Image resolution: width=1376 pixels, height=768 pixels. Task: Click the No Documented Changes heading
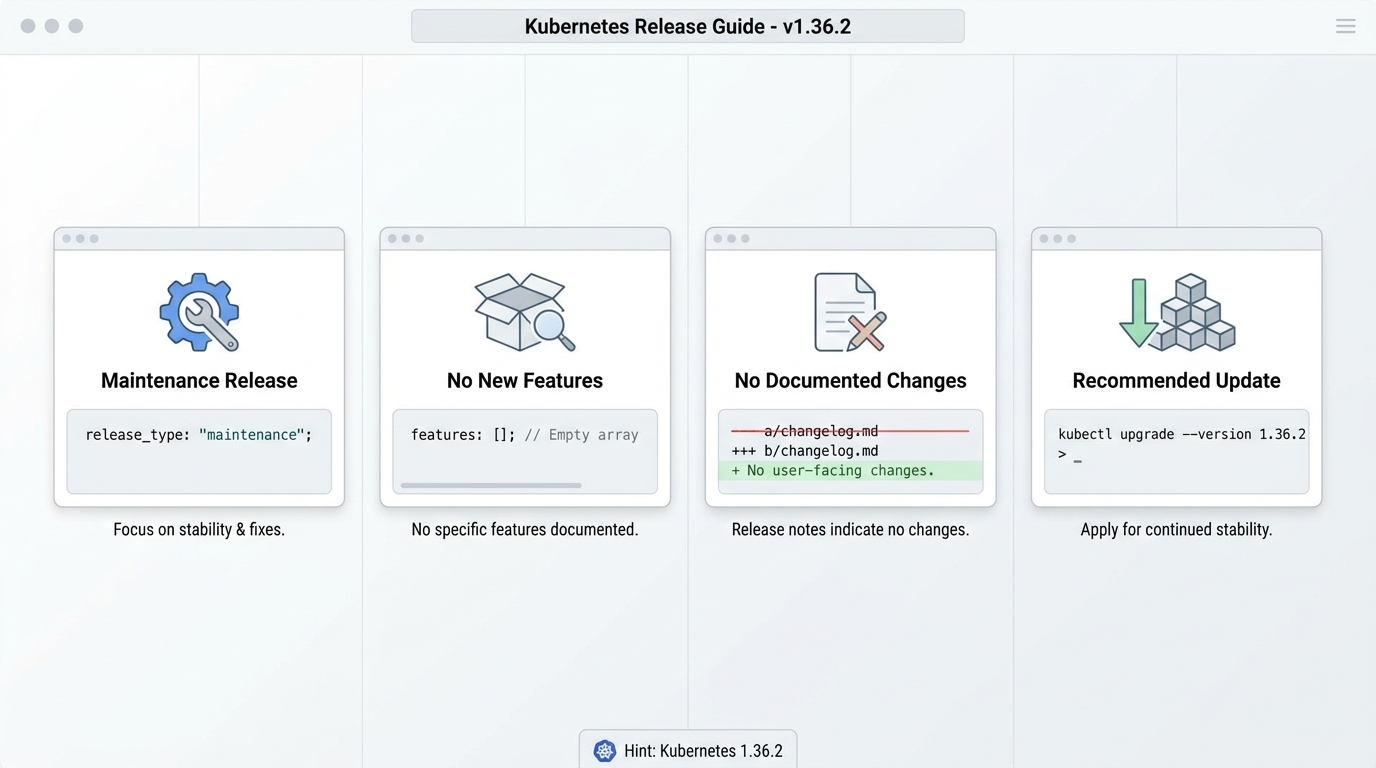point(850,380)
